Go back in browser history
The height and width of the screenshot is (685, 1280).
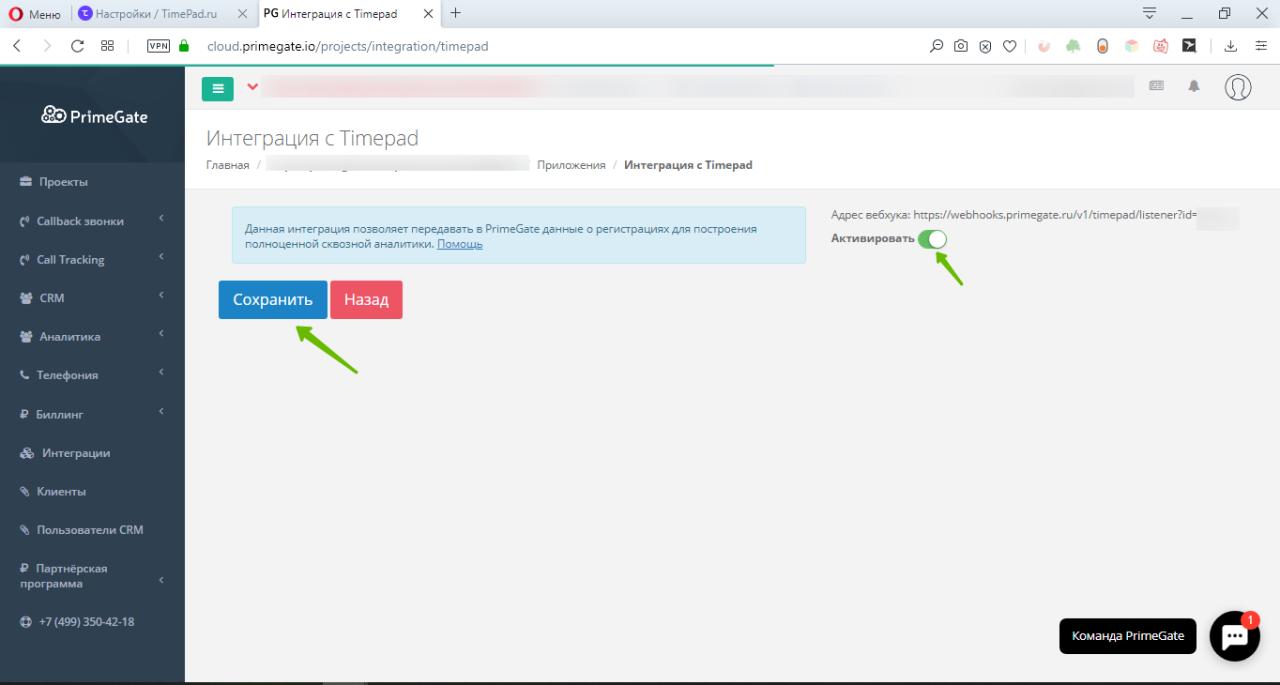click(17, 46)
